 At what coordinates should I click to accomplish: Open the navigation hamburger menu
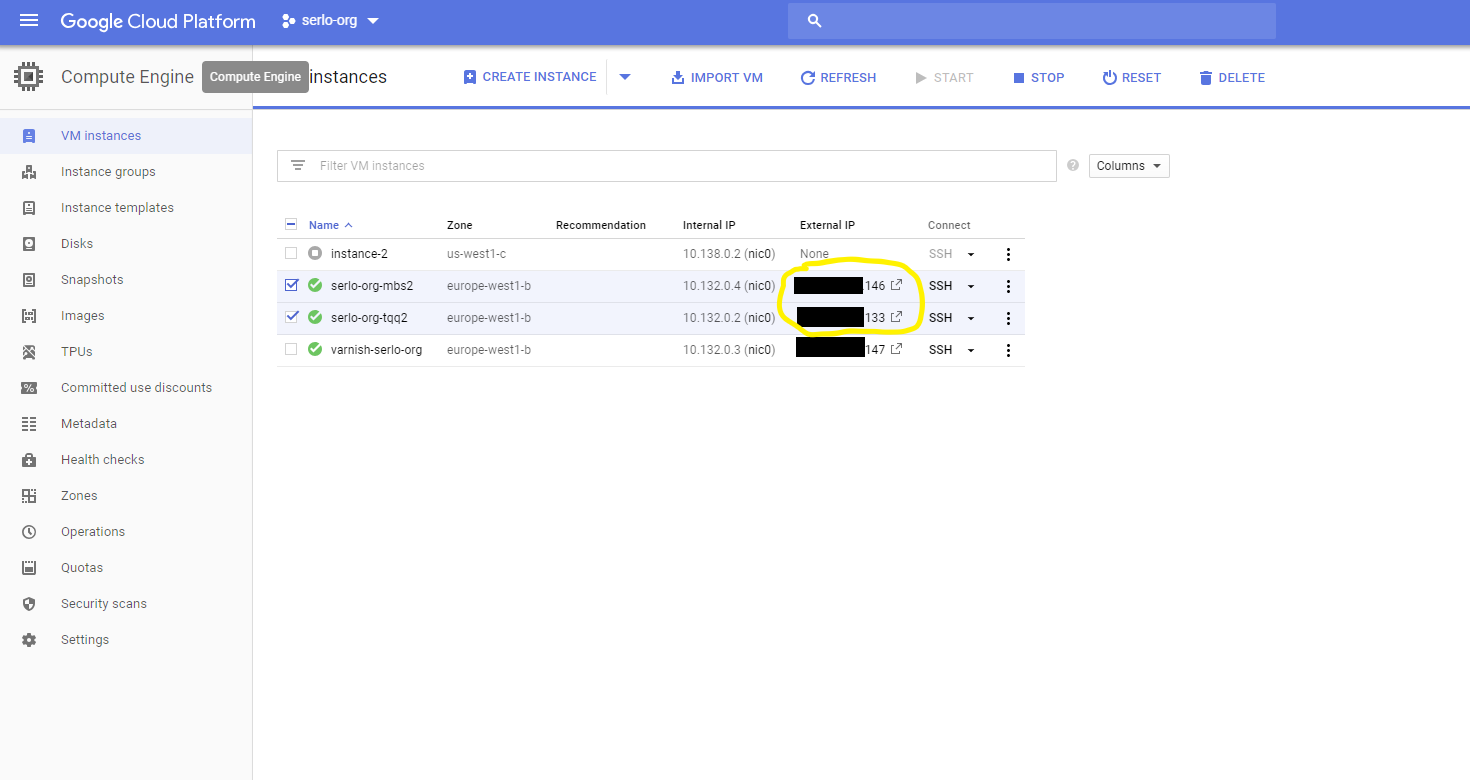[x=28, y=20]
